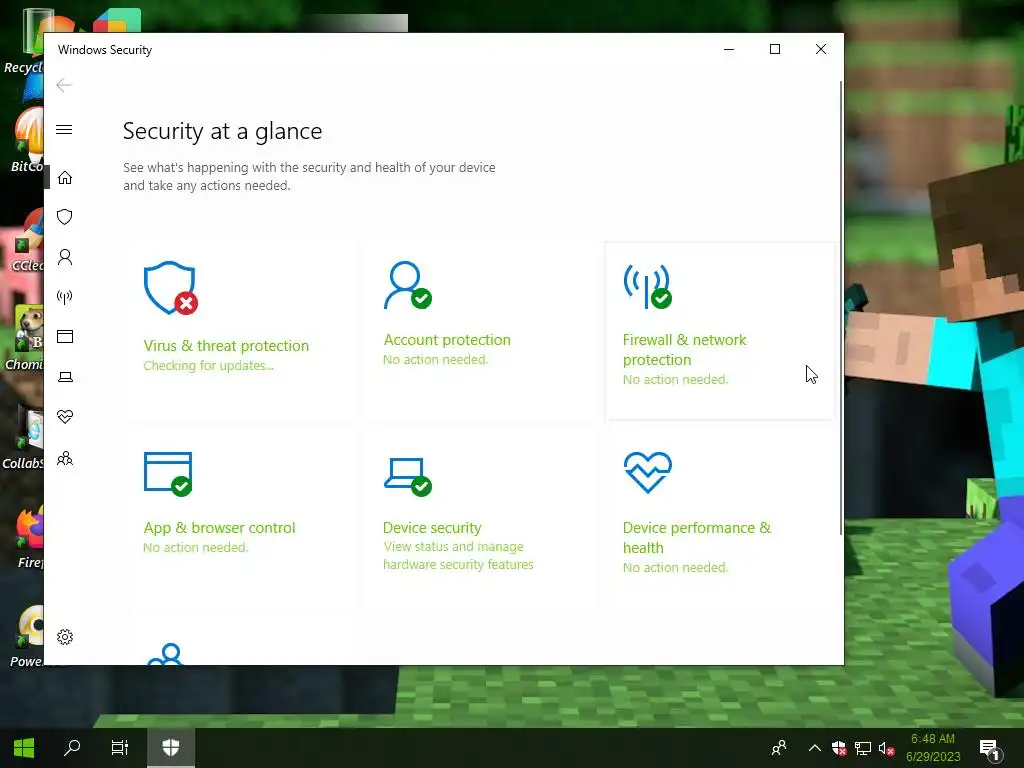Open Task View on the taskbar
Viewport: 1024px width, 768px height.
(x=120, y=748)
